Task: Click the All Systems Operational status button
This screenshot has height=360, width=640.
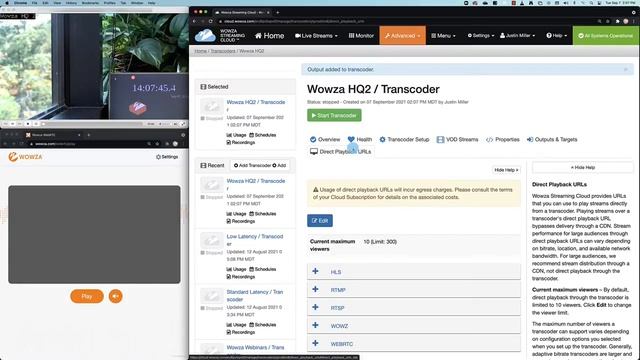Action: coord(606,36)
